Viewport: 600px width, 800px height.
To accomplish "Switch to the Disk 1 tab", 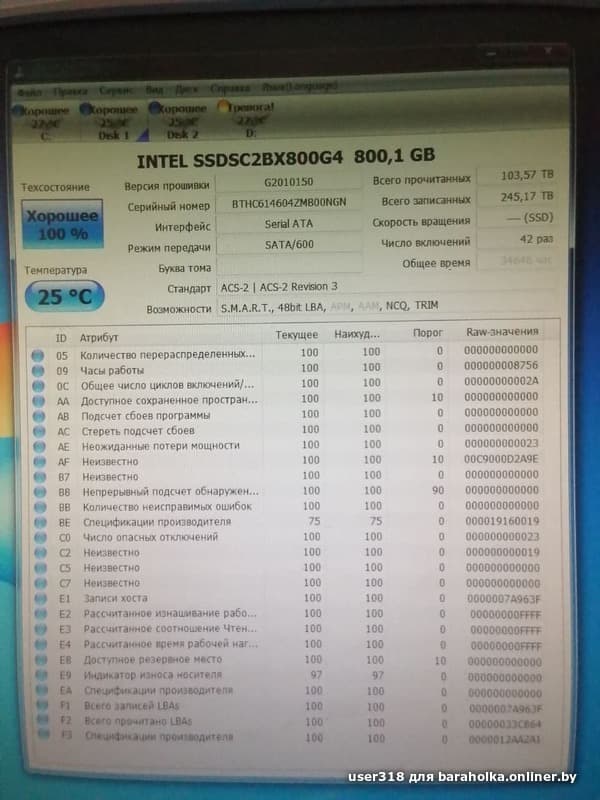I will 111,122.
